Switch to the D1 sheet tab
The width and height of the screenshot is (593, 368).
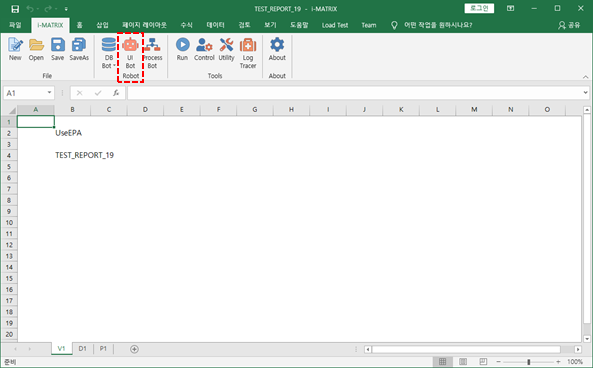pyautogui.click(x=82, y=349)
